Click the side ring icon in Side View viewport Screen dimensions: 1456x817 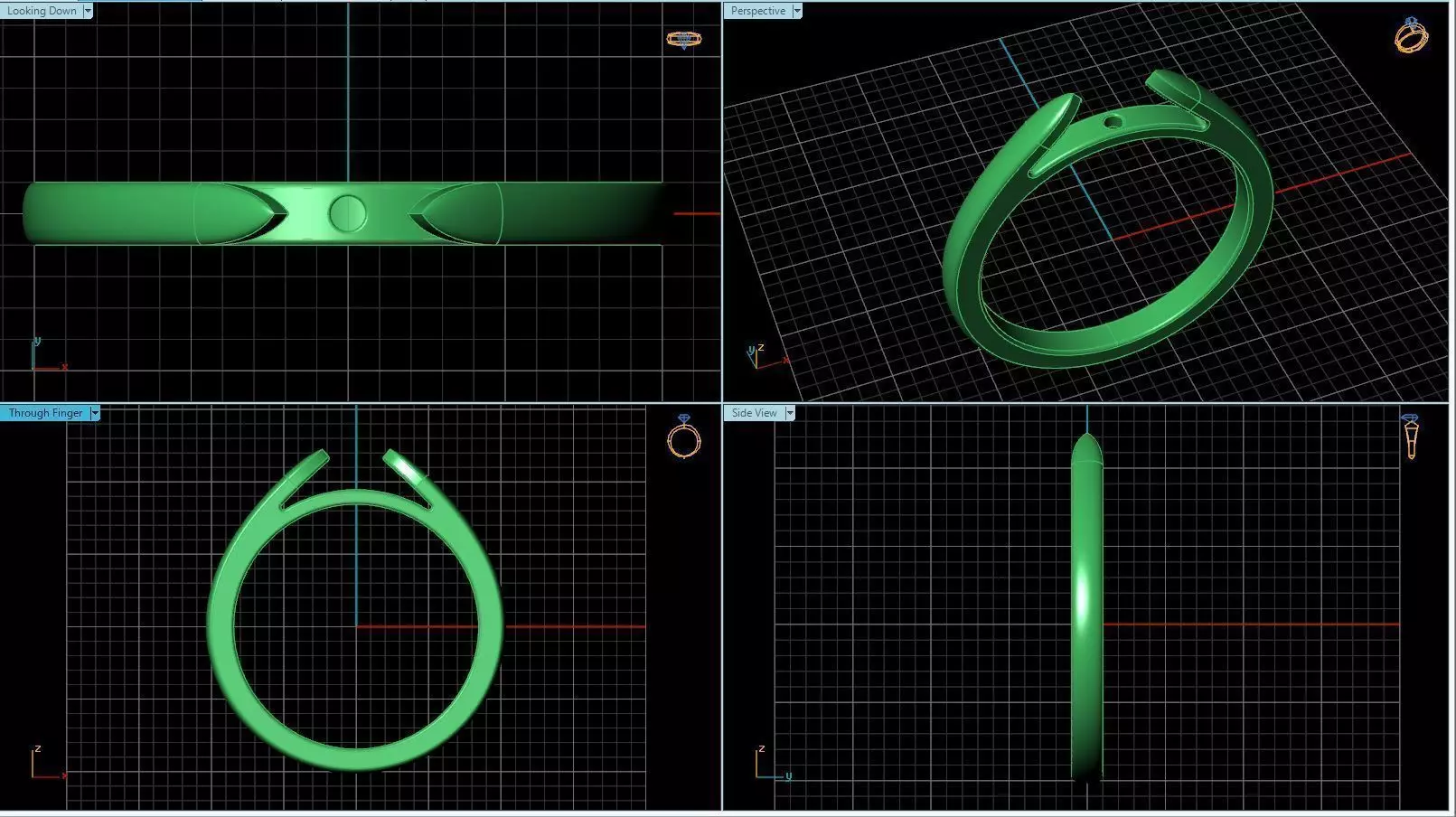point(1410,437)
